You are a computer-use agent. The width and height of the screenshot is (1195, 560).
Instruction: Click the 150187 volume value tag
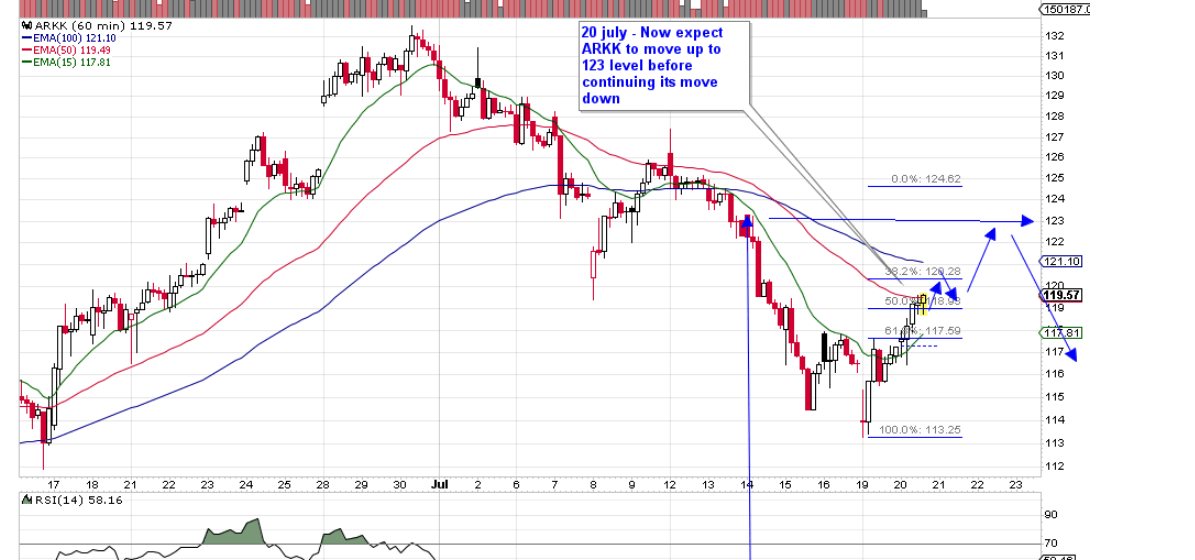coord(1065,9)
